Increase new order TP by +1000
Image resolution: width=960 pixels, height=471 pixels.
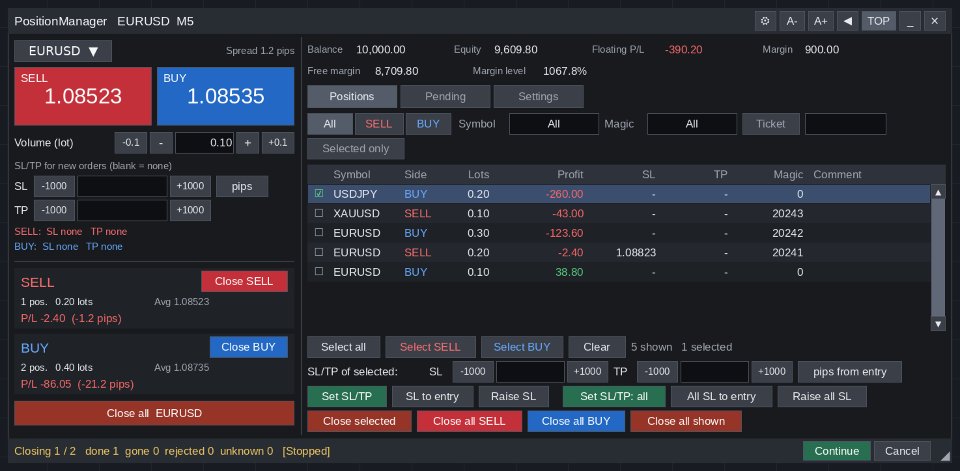tap(190, 210)
